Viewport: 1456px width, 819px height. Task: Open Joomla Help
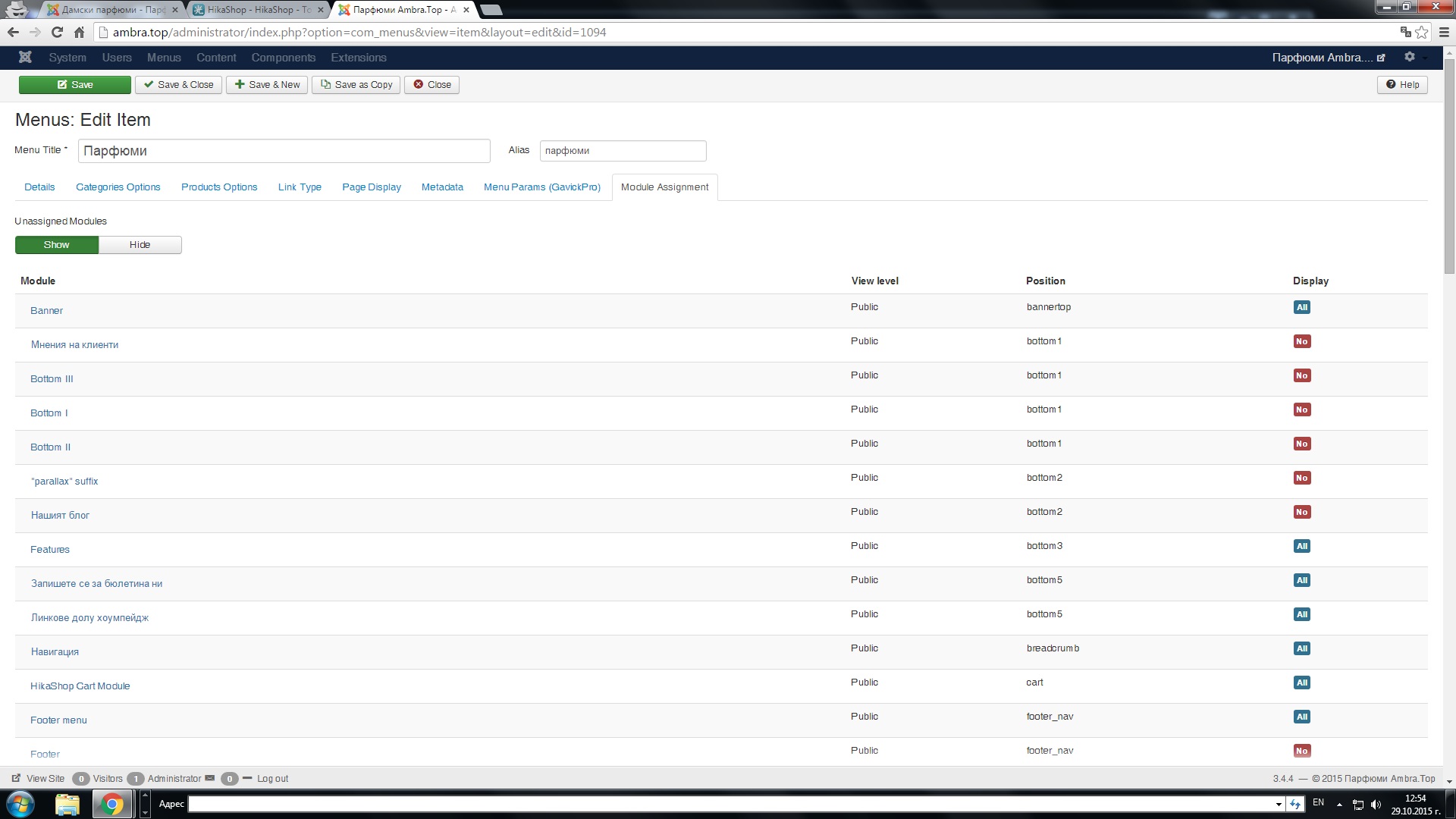[x=1402, y=85]
